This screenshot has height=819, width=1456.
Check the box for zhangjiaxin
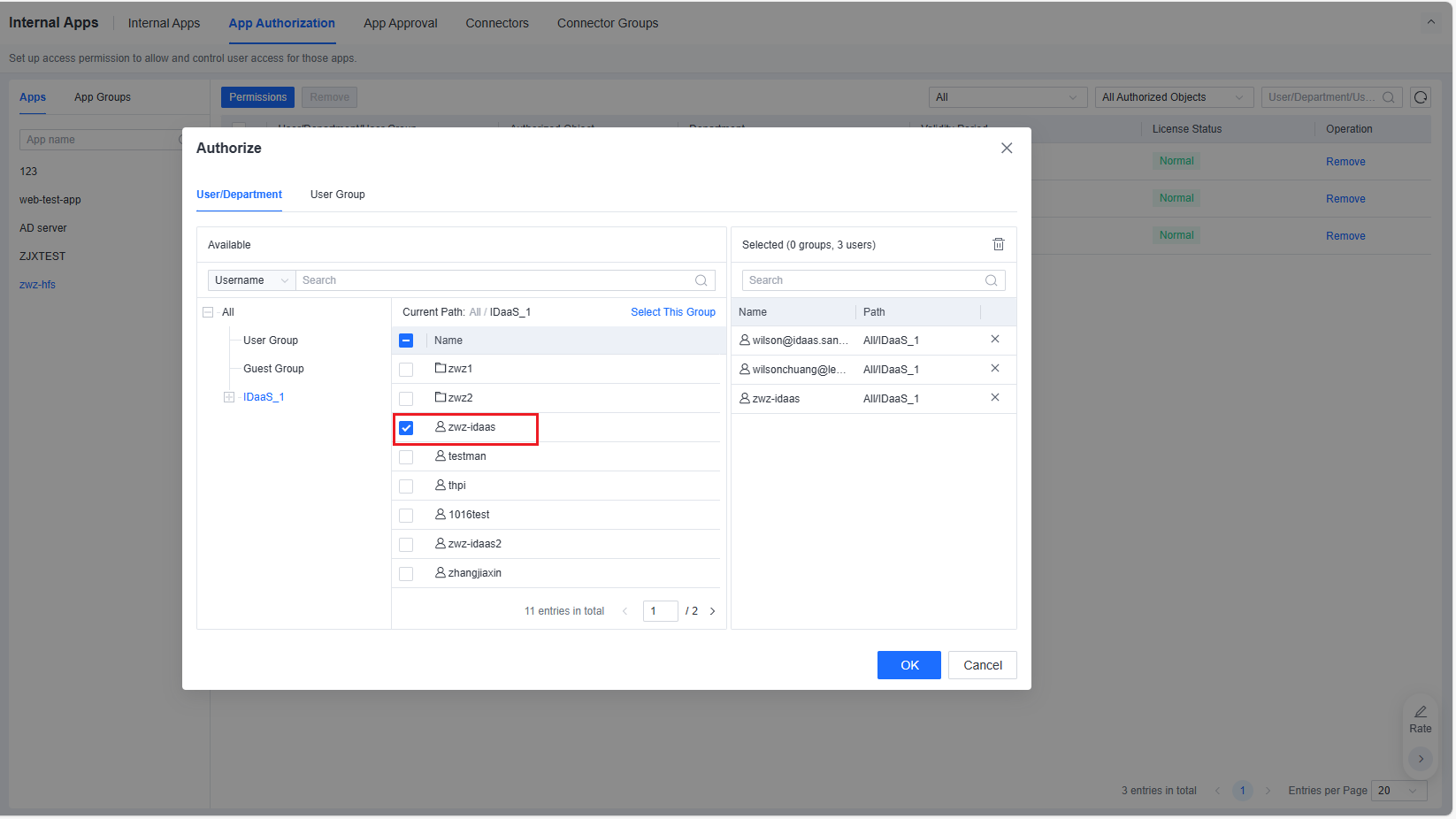click(406, 574)
